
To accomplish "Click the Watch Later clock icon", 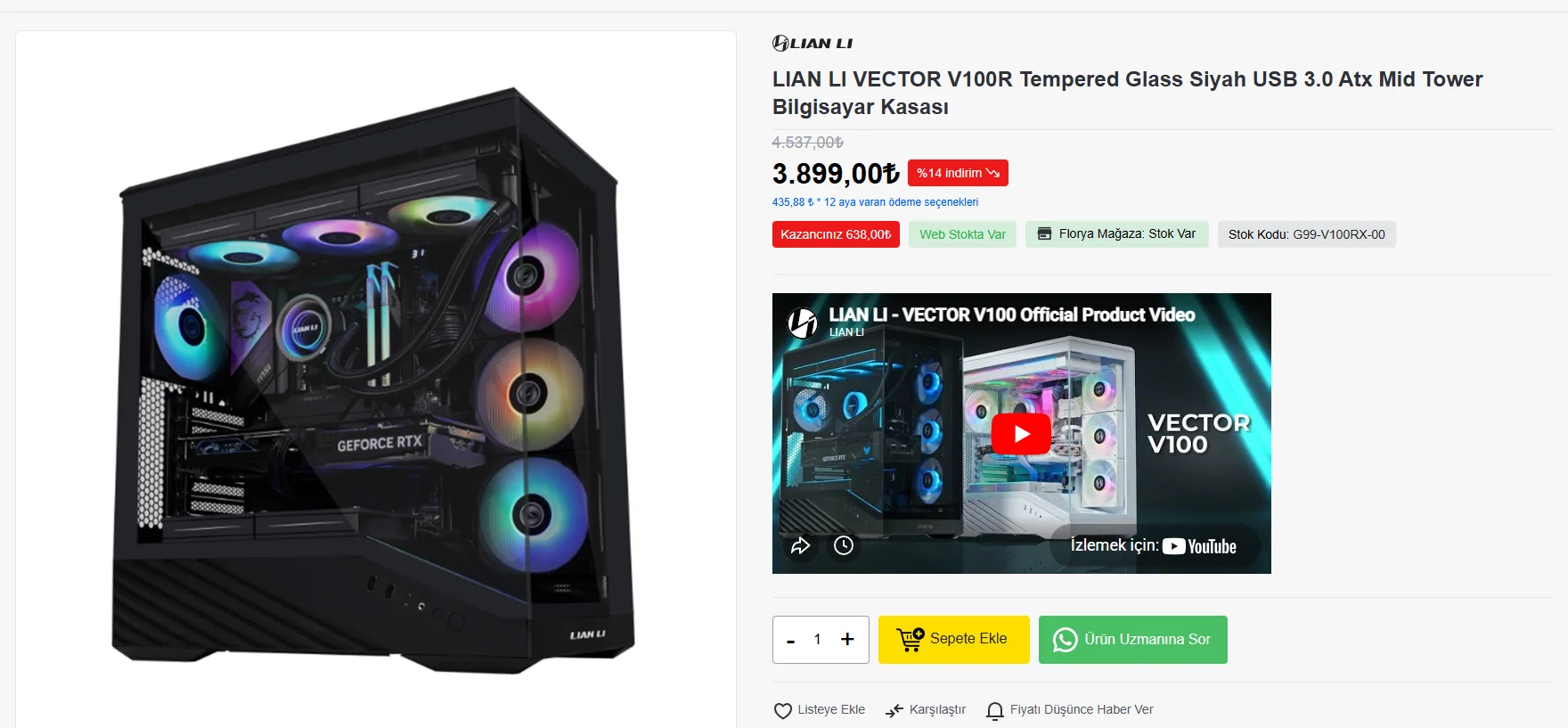I will point(844,545).
